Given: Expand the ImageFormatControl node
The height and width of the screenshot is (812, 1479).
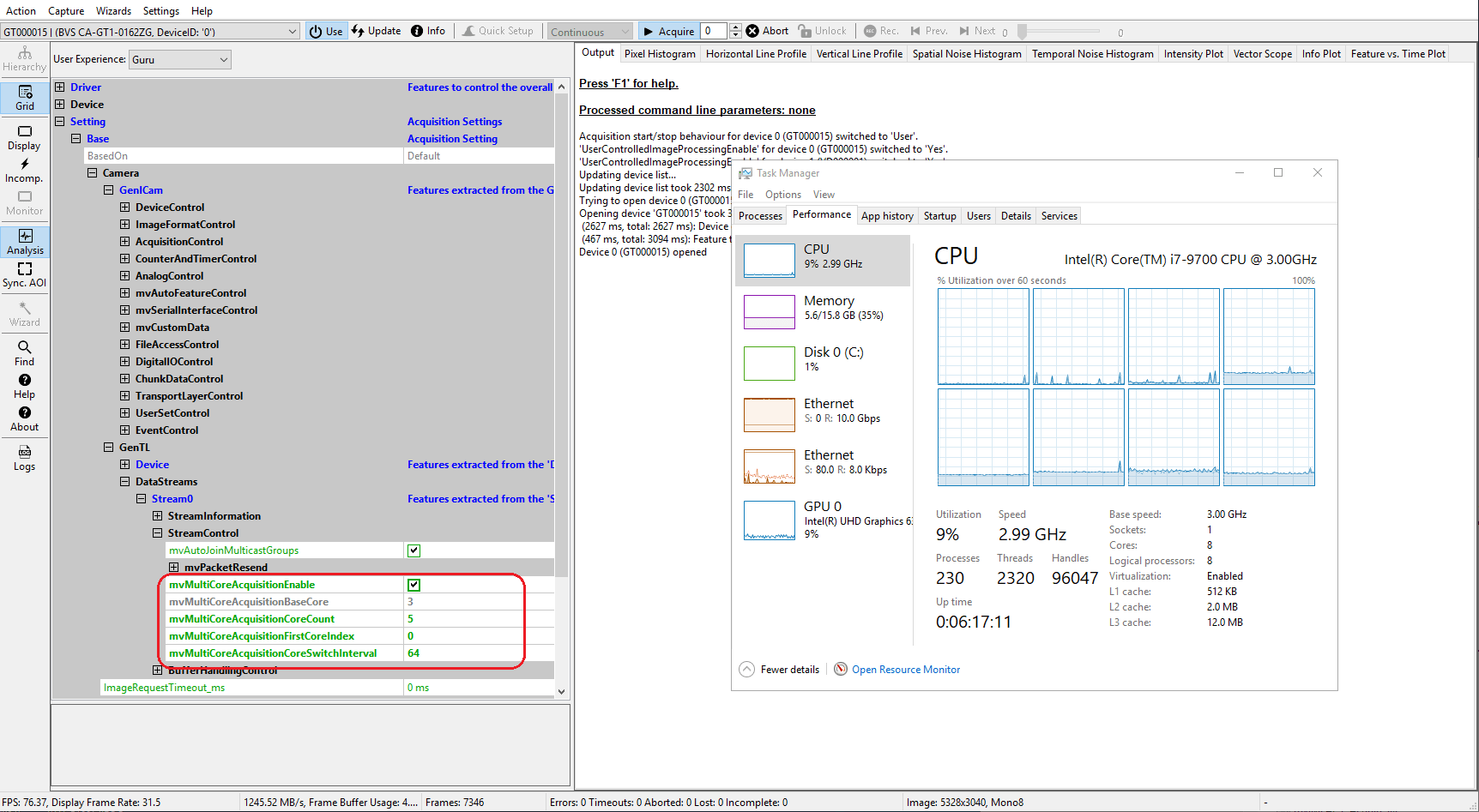Looking at the screenshot, I should (124, 224).
